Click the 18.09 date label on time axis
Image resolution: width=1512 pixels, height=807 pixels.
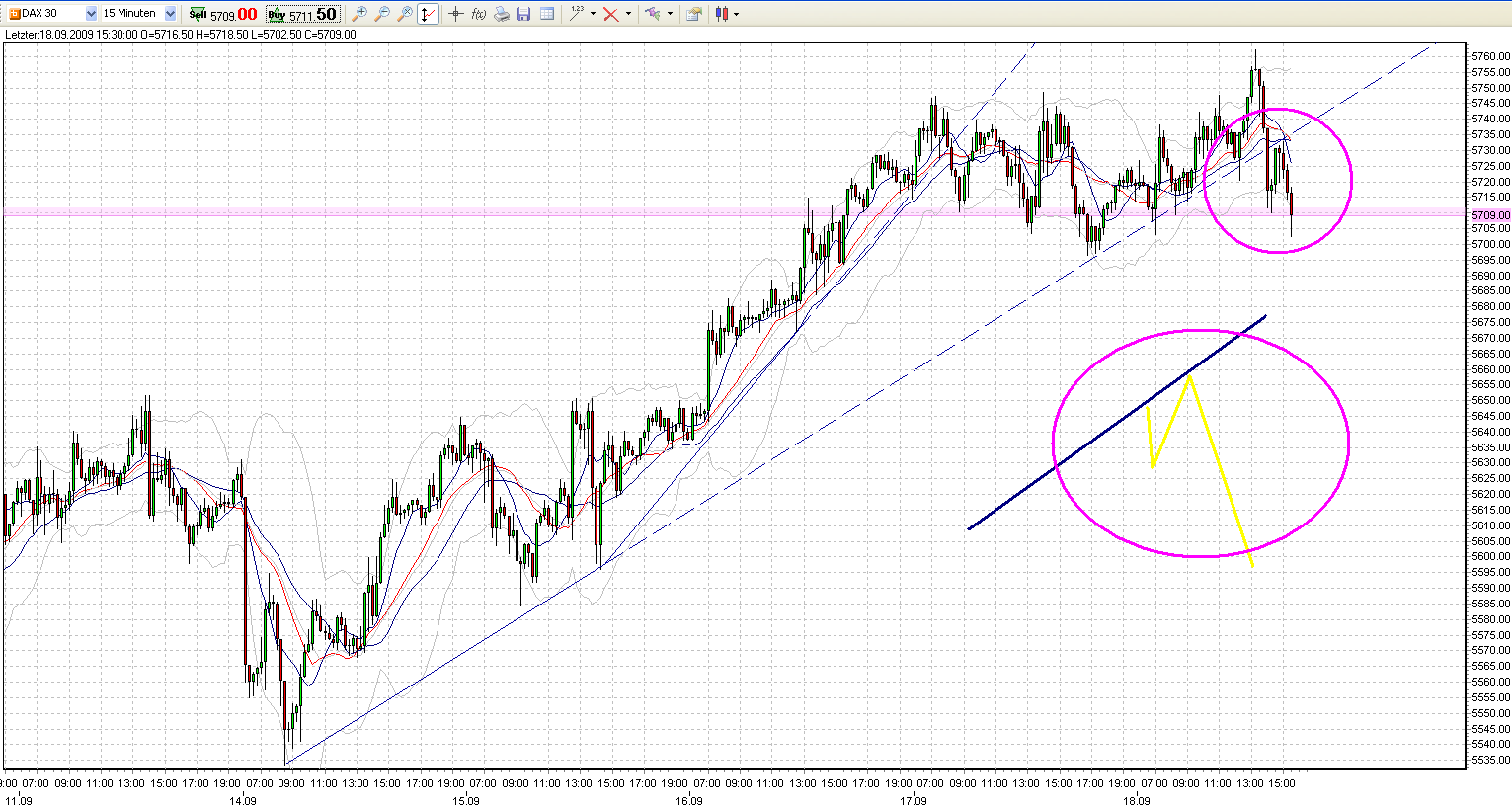click(x=1138, y=801)
